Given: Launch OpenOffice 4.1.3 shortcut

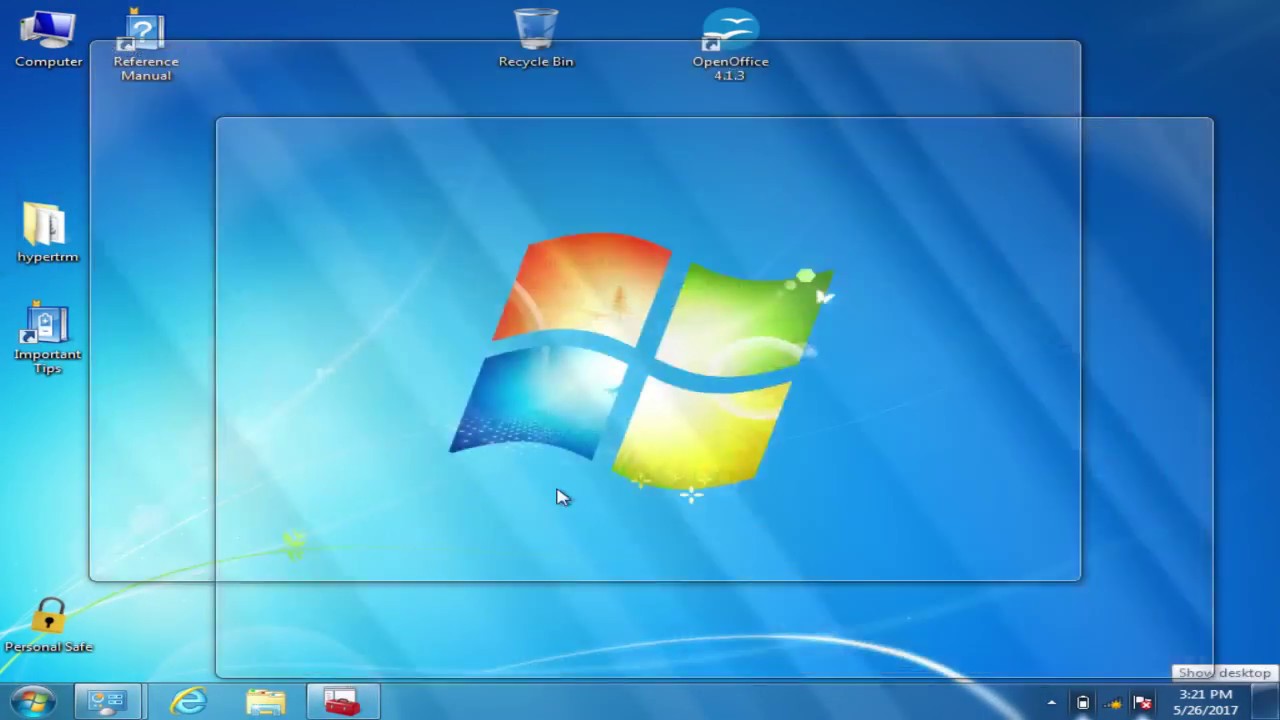Looking at the screenshot, I should pos(730,46).
